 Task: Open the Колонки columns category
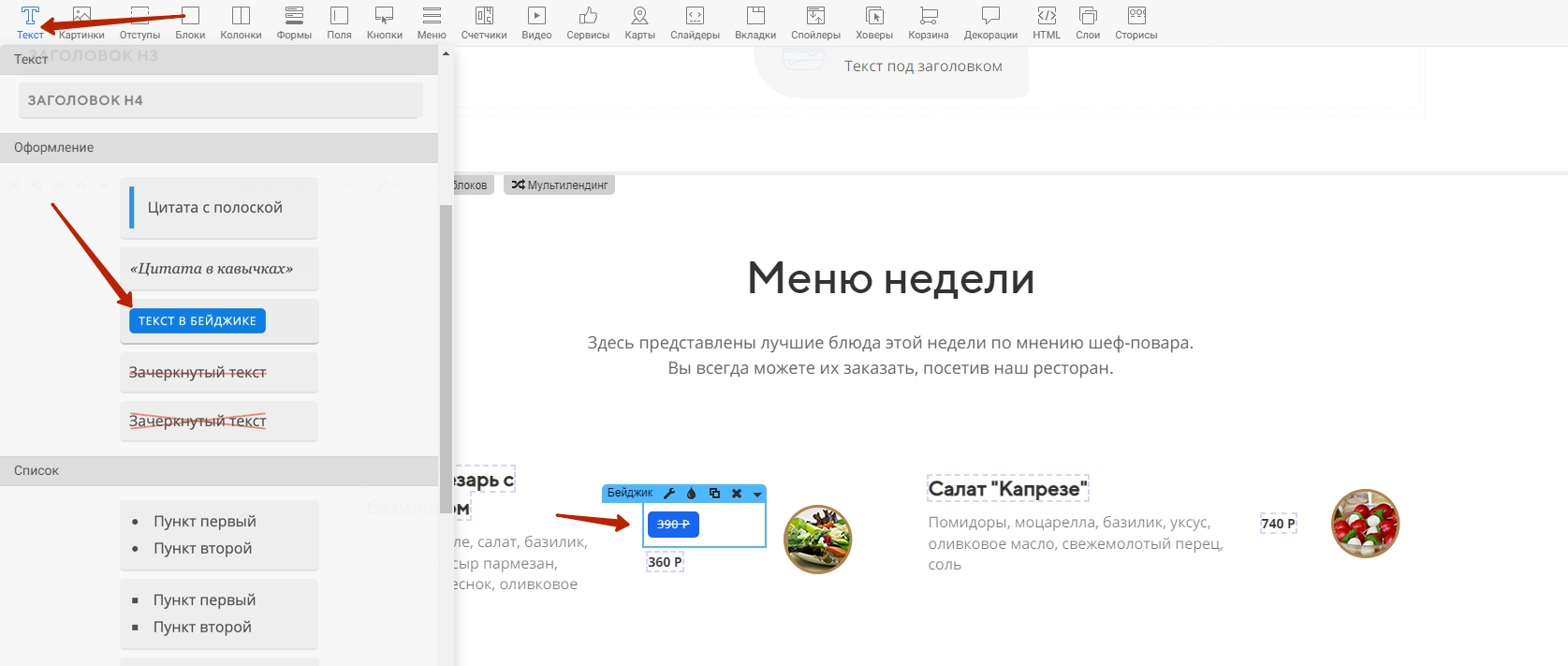click(x=241, y=23)
